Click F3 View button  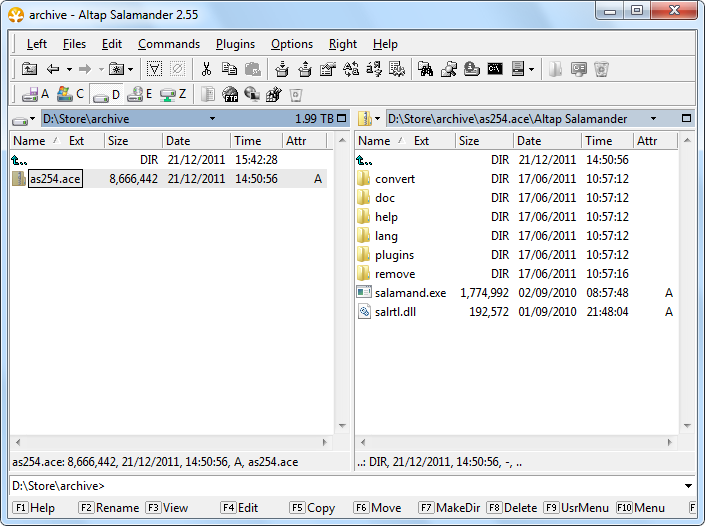[167, 508]
